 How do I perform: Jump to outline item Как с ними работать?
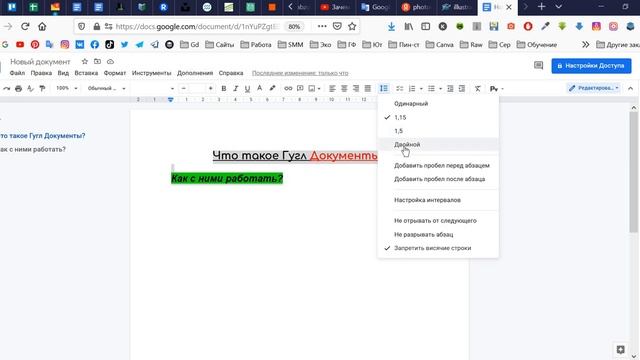click(33, 149)
